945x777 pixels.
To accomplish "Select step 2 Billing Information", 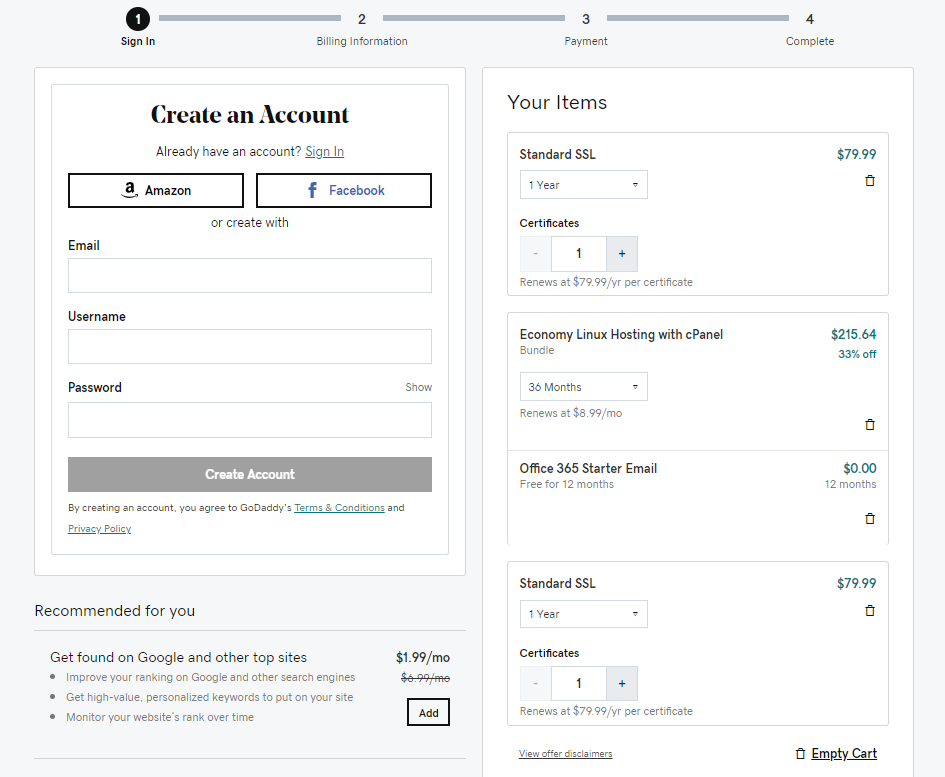I will tap(362, 28).
